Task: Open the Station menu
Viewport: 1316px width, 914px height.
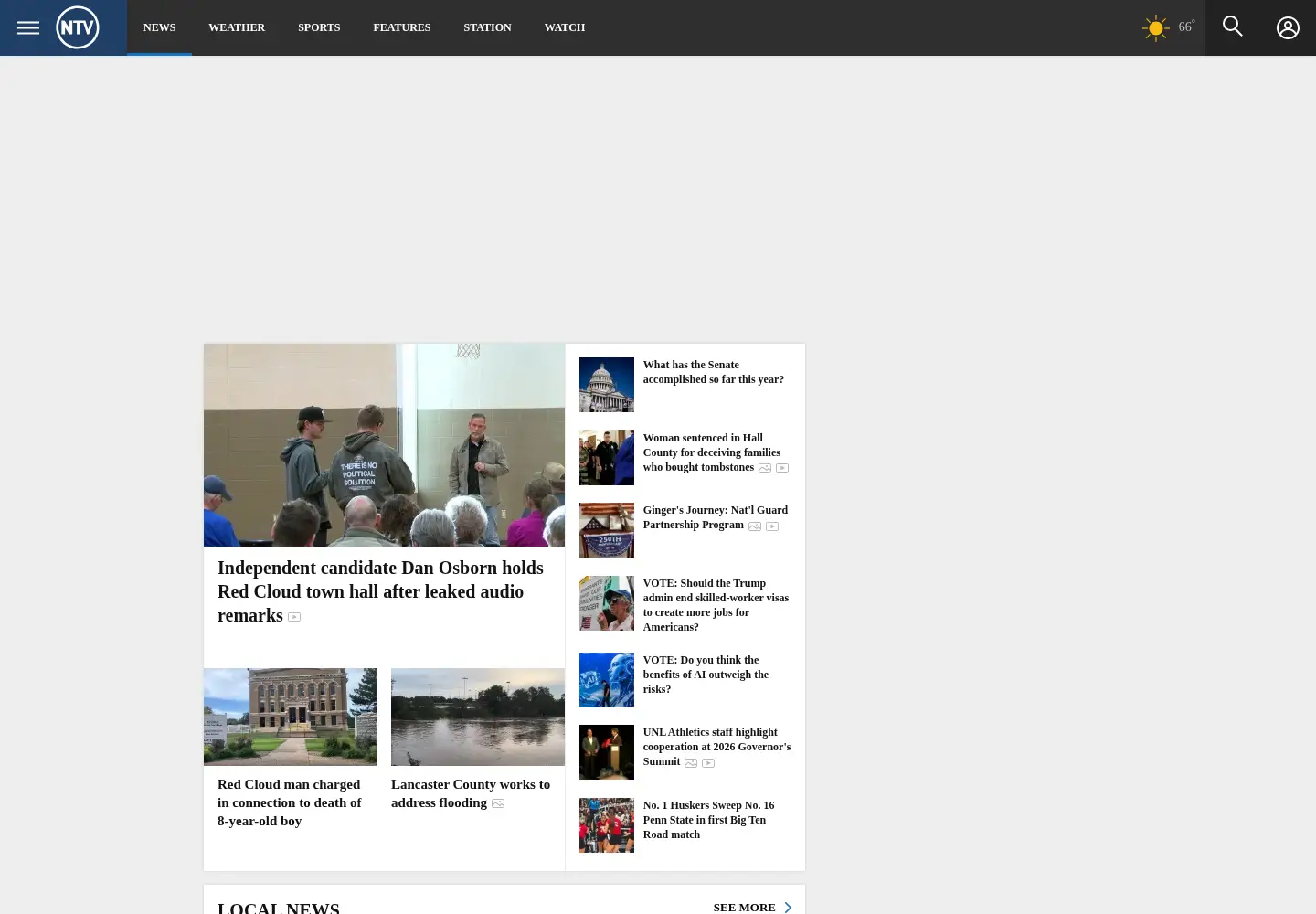Action: pos(487,27)
